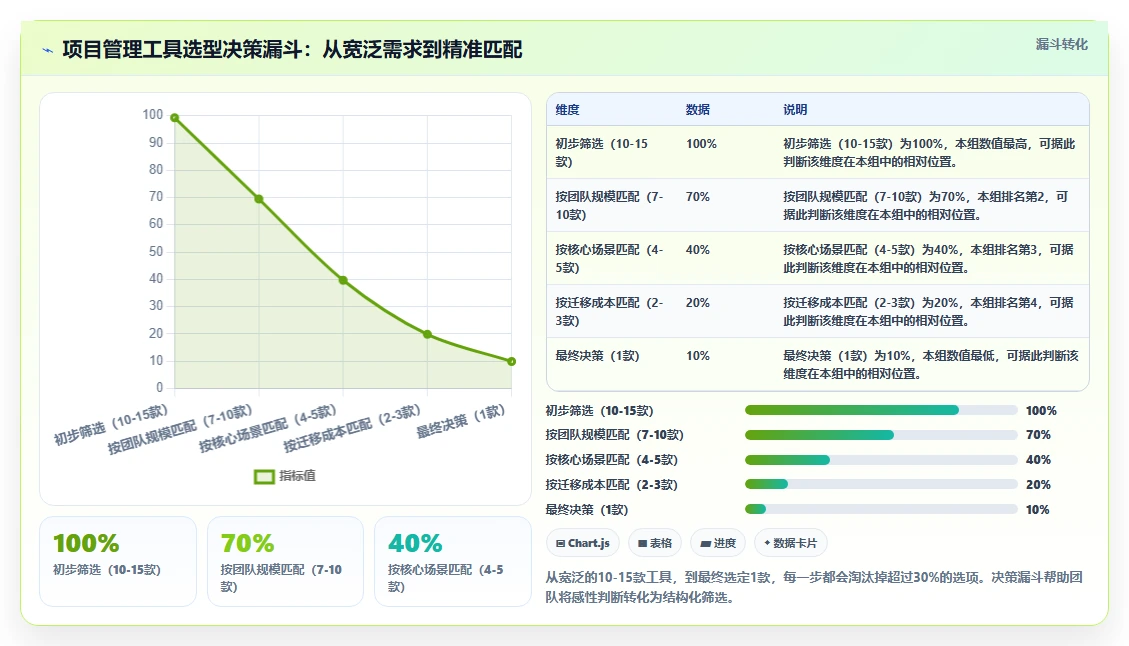Open the 100% 初步筛选 data card
1129x646 pixels.
point(118,561)
